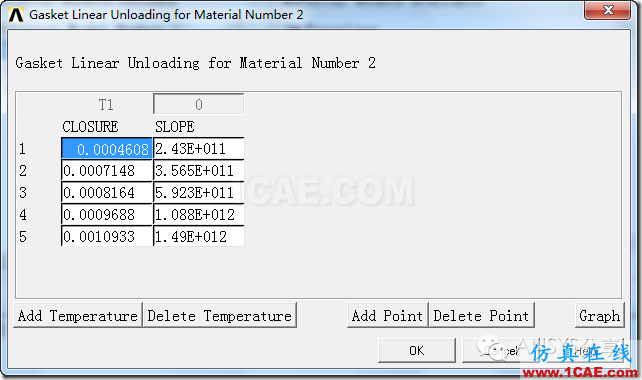Image resolution: width=642 pixels, height=380 pixels.
Task: Click the ANSYS logo icon in title bar
Action: [x=16, y=15]
